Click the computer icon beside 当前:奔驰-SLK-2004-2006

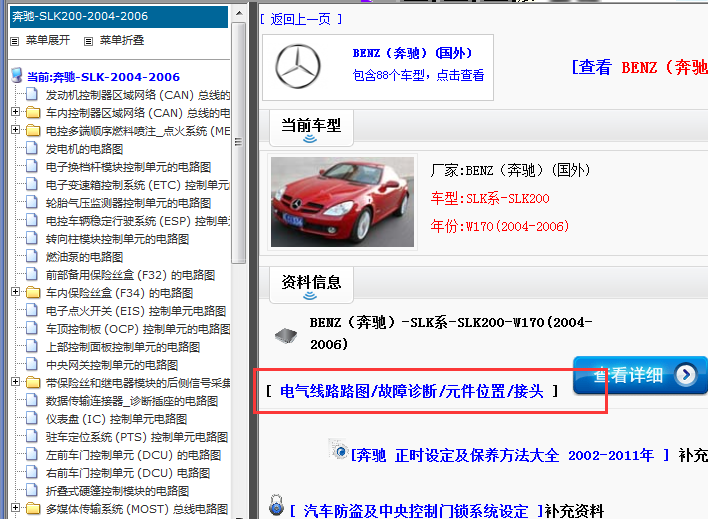coord(17,75)
